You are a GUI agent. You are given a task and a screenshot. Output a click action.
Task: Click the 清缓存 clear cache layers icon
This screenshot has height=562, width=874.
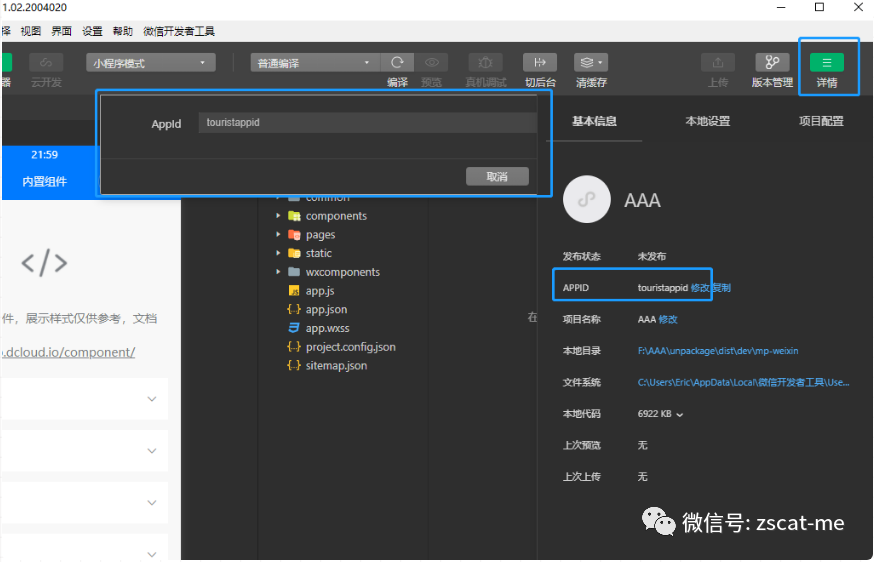pyautogui.click(x=591, y=62)
